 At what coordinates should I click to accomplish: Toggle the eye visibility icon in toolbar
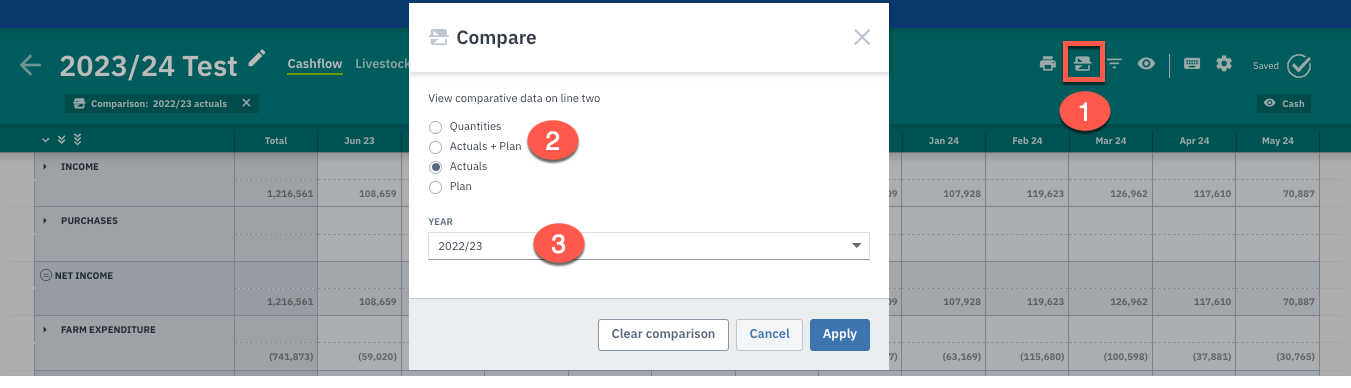coord(1146,64)
